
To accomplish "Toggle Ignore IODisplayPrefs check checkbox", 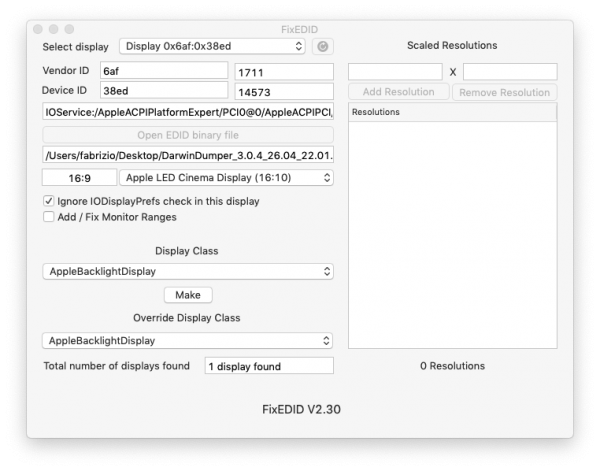I will pyautogui.click(x=49, y=201).
